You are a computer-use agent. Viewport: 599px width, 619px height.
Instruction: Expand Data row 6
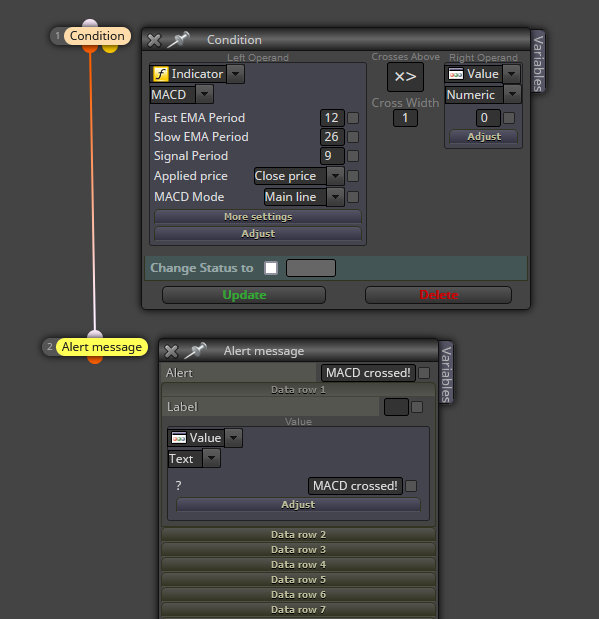[x=298, y=595]
